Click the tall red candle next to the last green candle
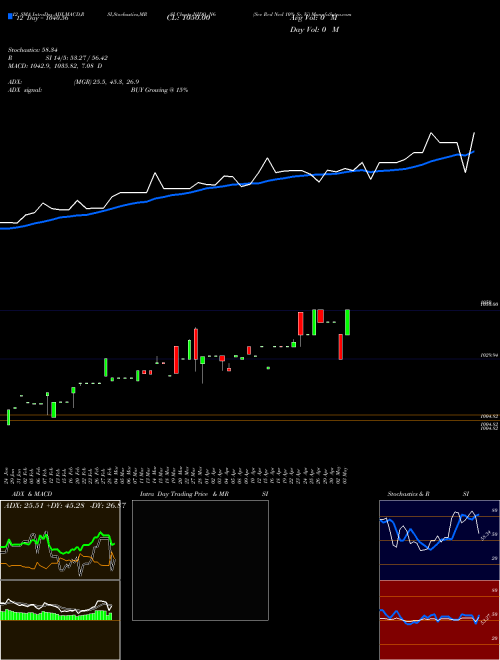The height and width of the screenshot is (660, 500). click(340, 347)
